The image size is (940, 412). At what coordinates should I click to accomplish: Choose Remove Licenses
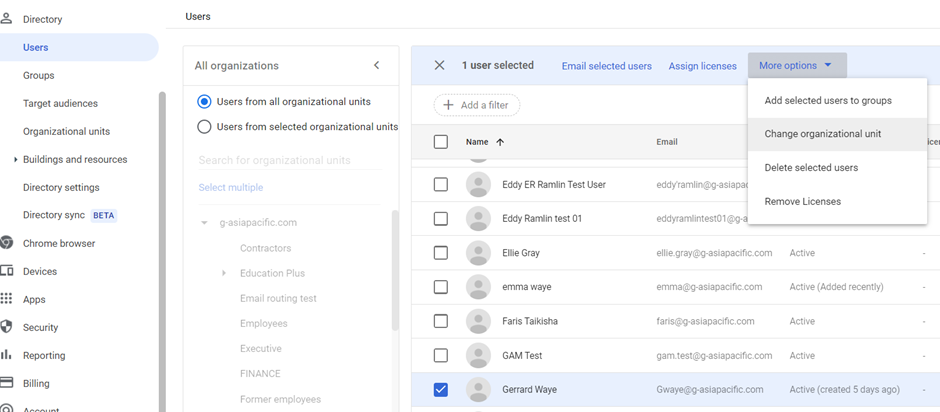(837, 202)
